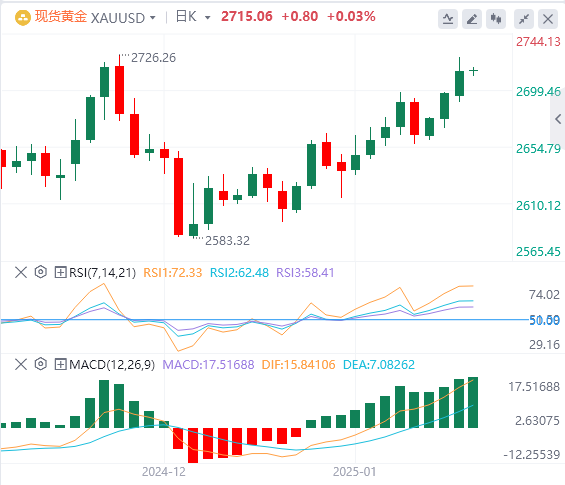This screenshot has width=565, height=485.
Task: Click the 29.16 RSI axis label
Action: click(x=544, y=345)
